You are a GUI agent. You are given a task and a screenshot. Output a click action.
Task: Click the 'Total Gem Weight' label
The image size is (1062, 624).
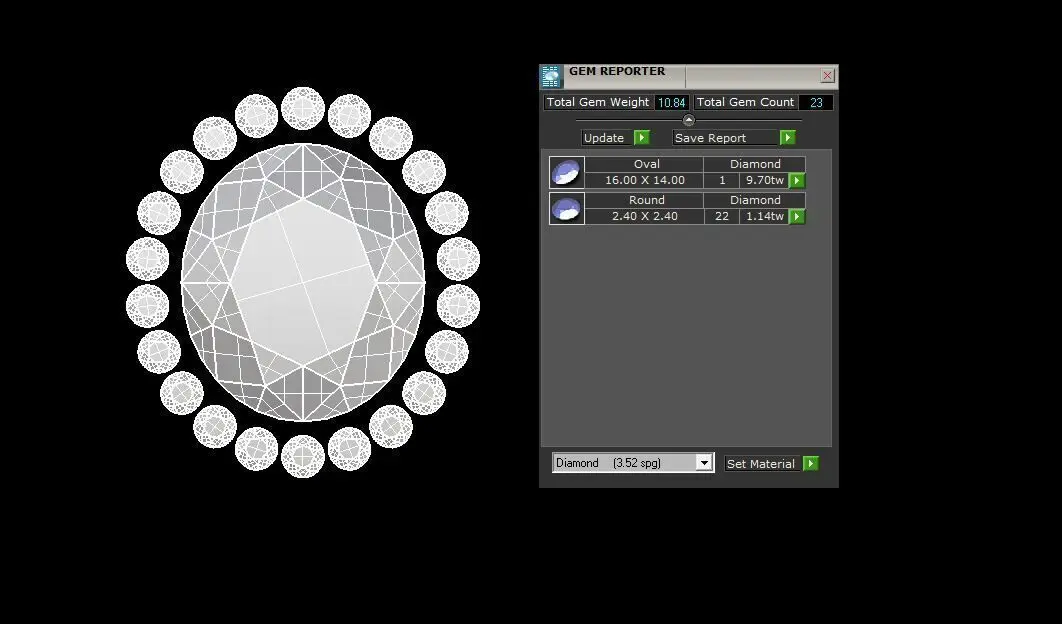tap(598, 102)
